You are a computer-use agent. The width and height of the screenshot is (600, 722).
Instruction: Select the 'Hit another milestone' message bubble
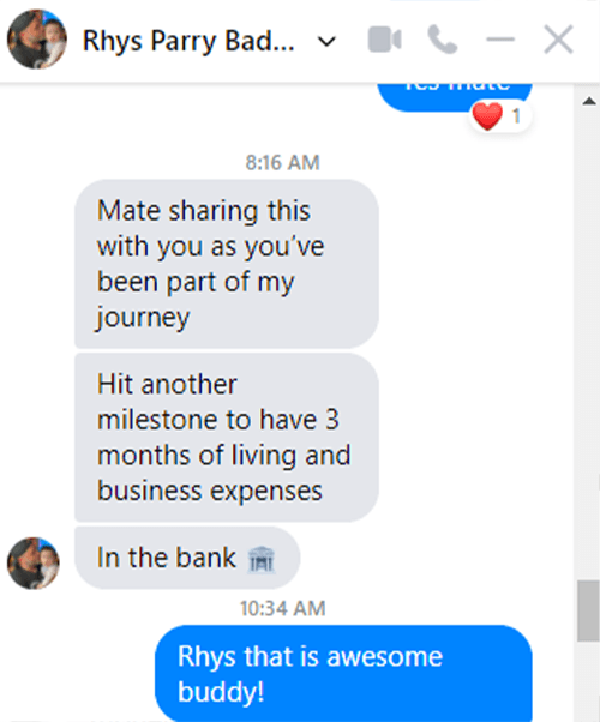(x=226, y=437)
